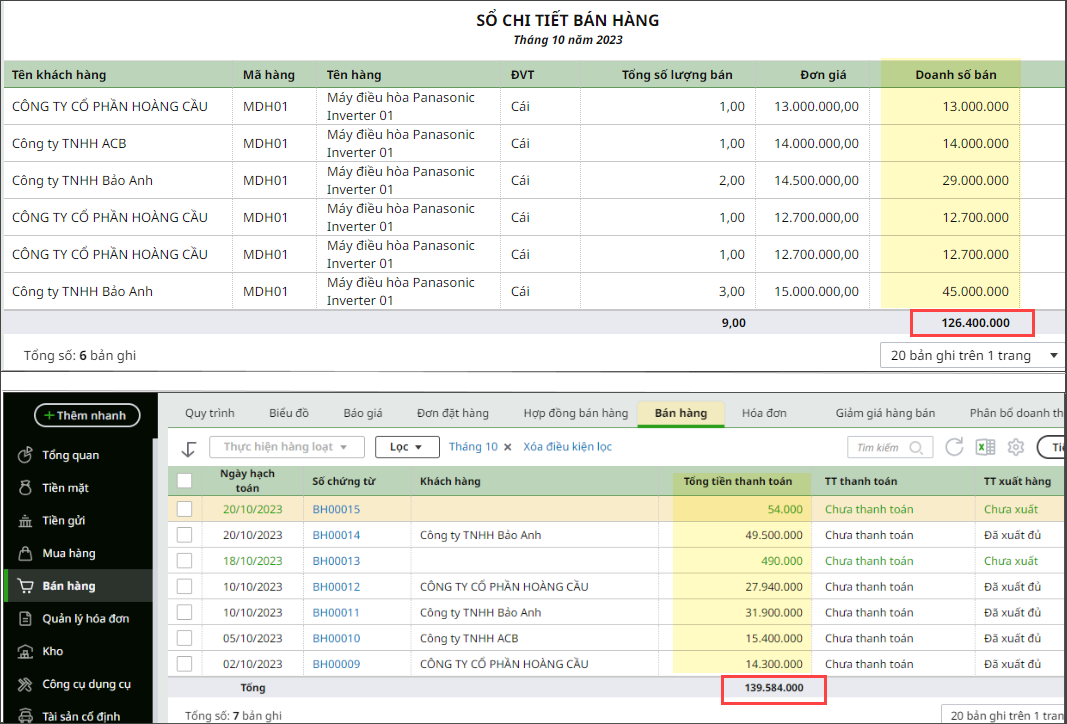Viewport: 1067px width, 724px height.
Task: Click the Số chứng từ column header
Action: click(x=344, y=481)
